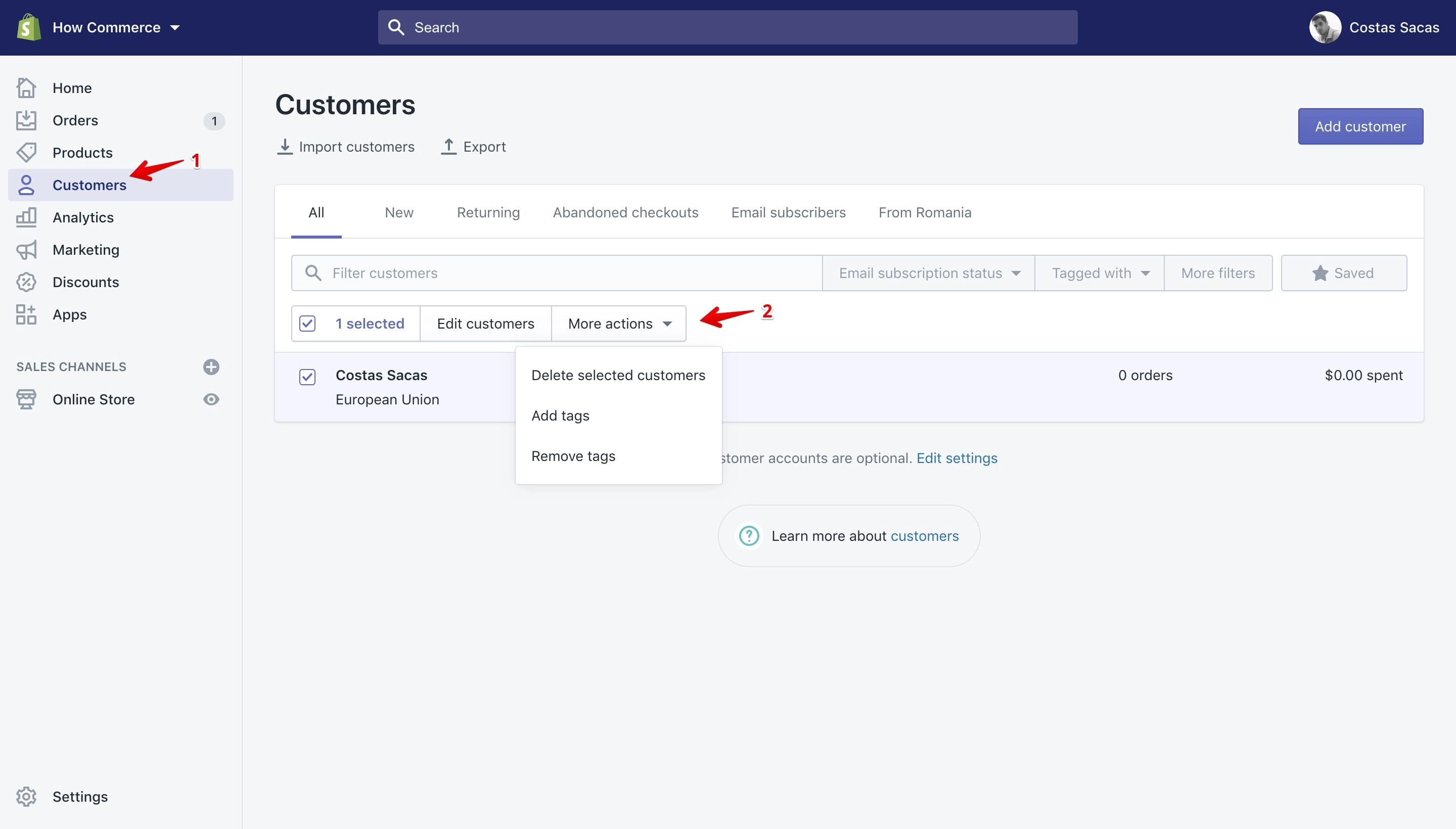This screenshot has width=1456, height=829.
Task: Open the Home sidebar icon
Action: 26,87
